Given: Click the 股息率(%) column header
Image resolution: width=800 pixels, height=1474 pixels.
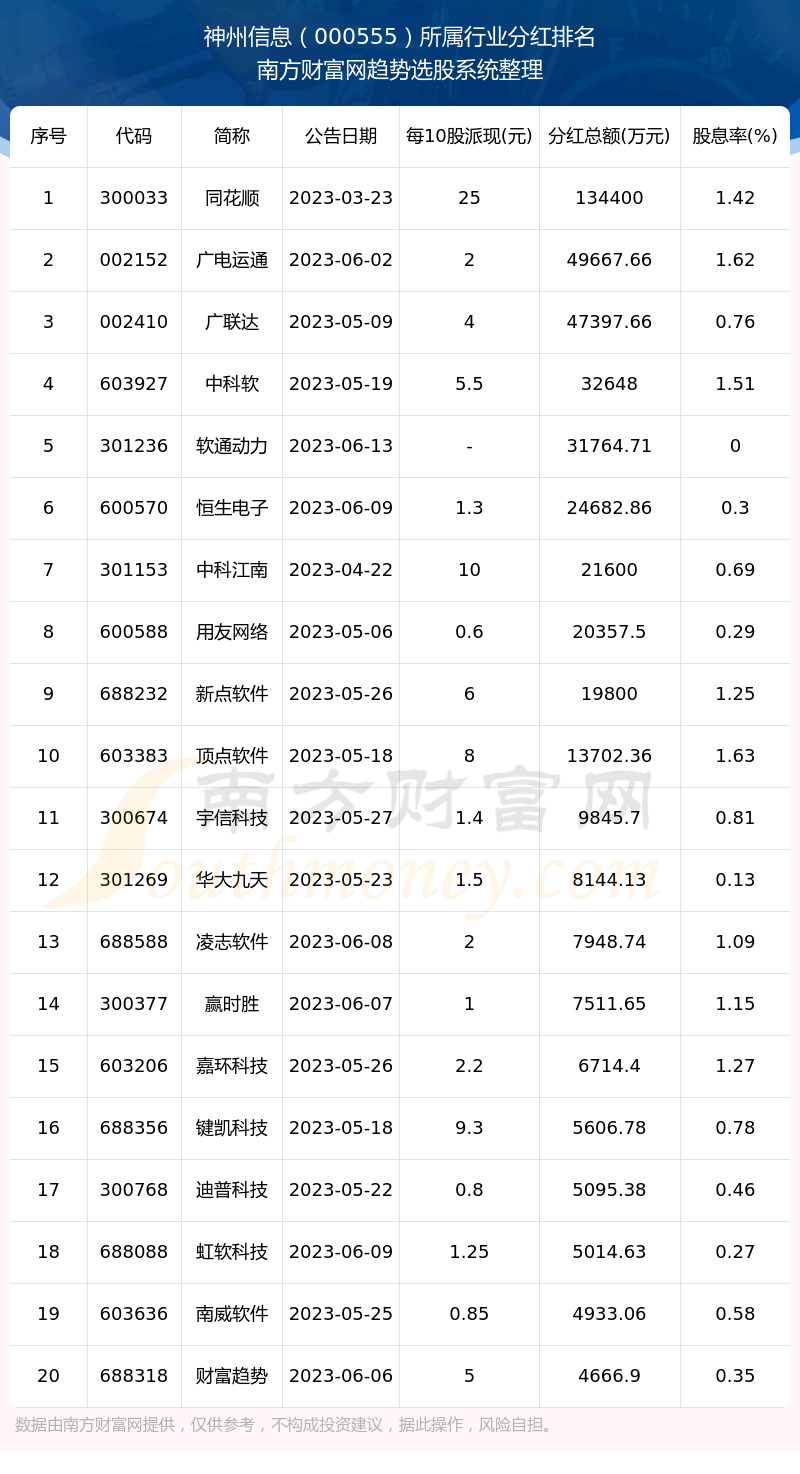Looking at the screenshot, I should 735,136.
